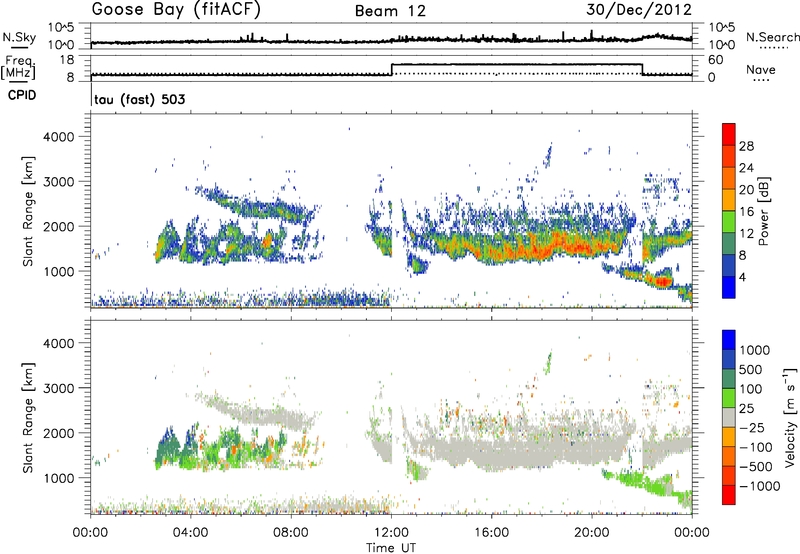The image size is (800, 554).
Task: Click the positive 1000 Velocity colorbar label
Action: (x=754, y=350)
